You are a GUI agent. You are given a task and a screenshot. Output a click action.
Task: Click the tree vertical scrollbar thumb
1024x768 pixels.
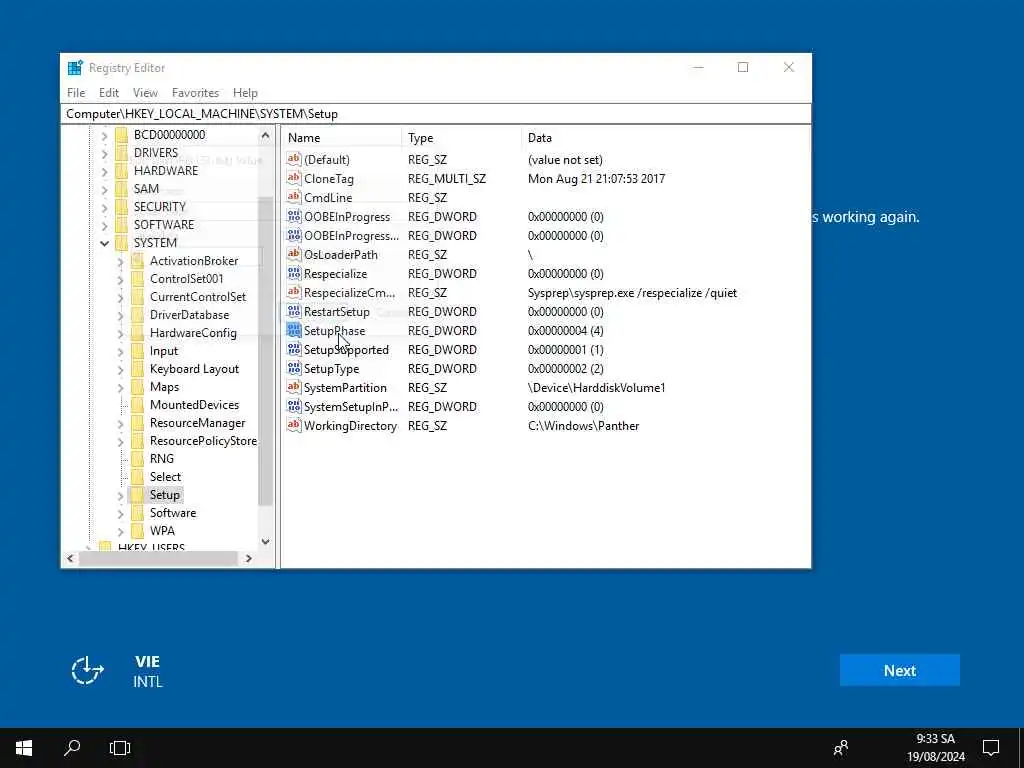point(265,351)
